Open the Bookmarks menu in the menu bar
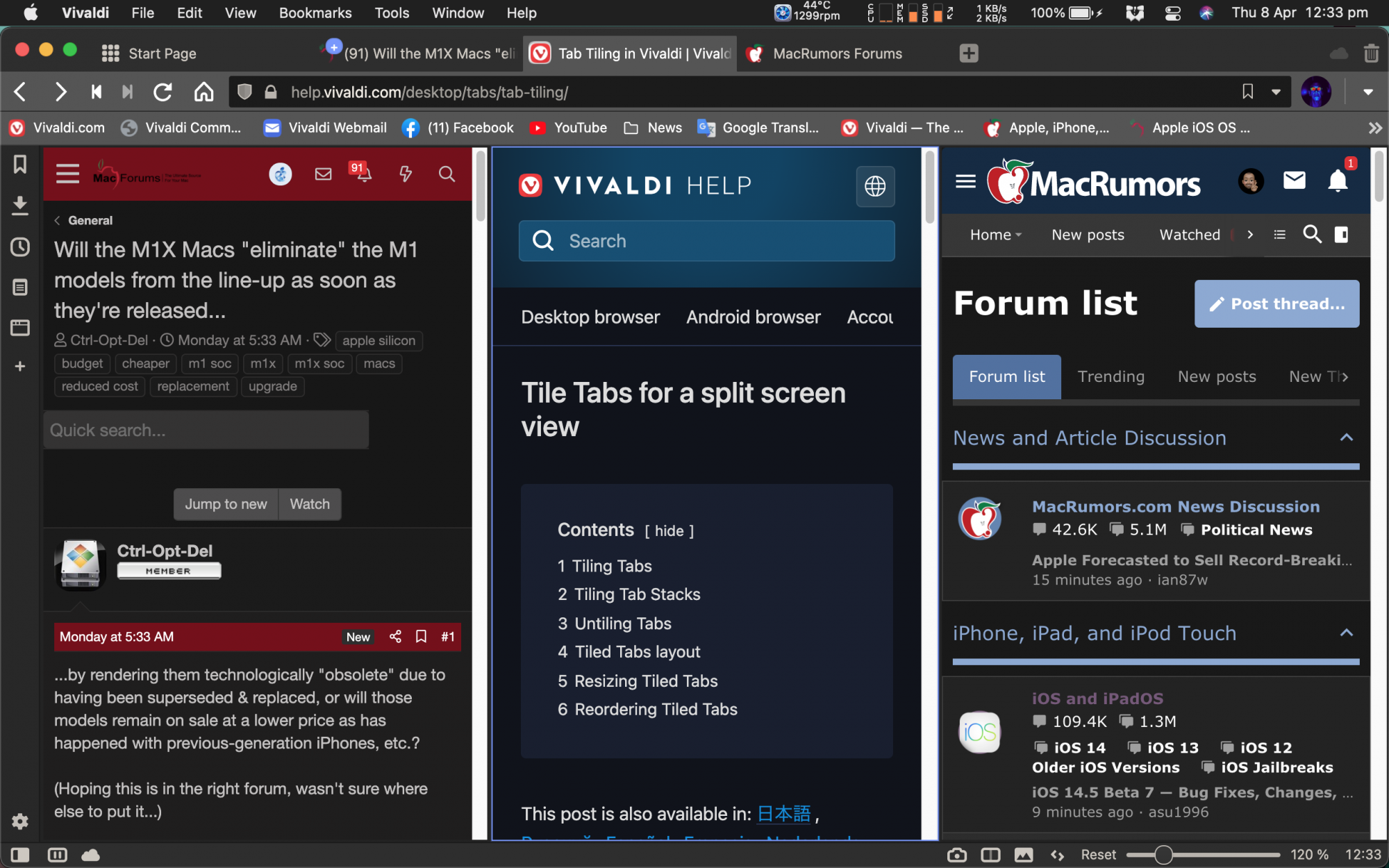This screenshot has width=1389, height=868. [x=315, y=12]
